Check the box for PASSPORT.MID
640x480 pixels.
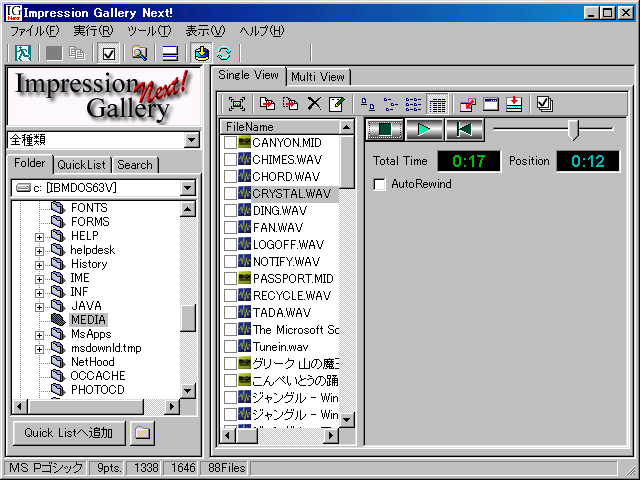pos(230,278)
